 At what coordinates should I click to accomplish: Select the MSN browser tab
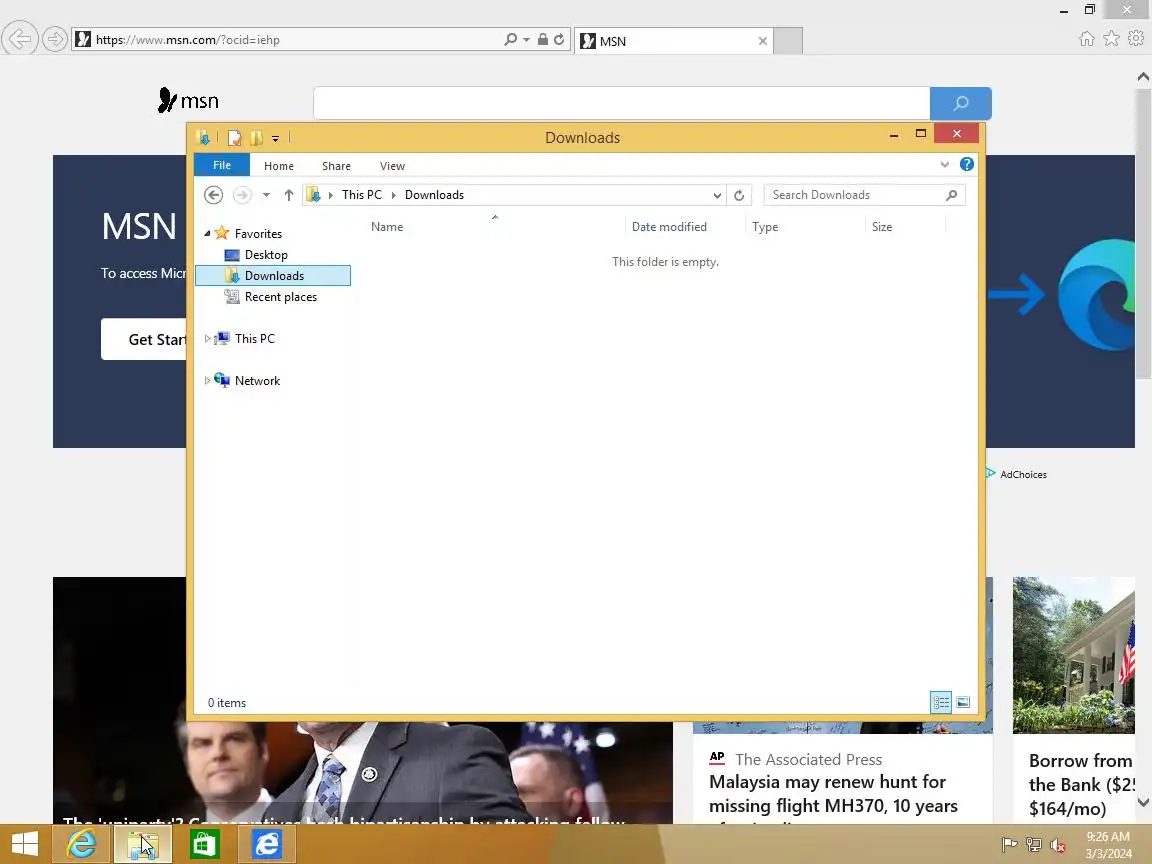[x=672, y=41]
